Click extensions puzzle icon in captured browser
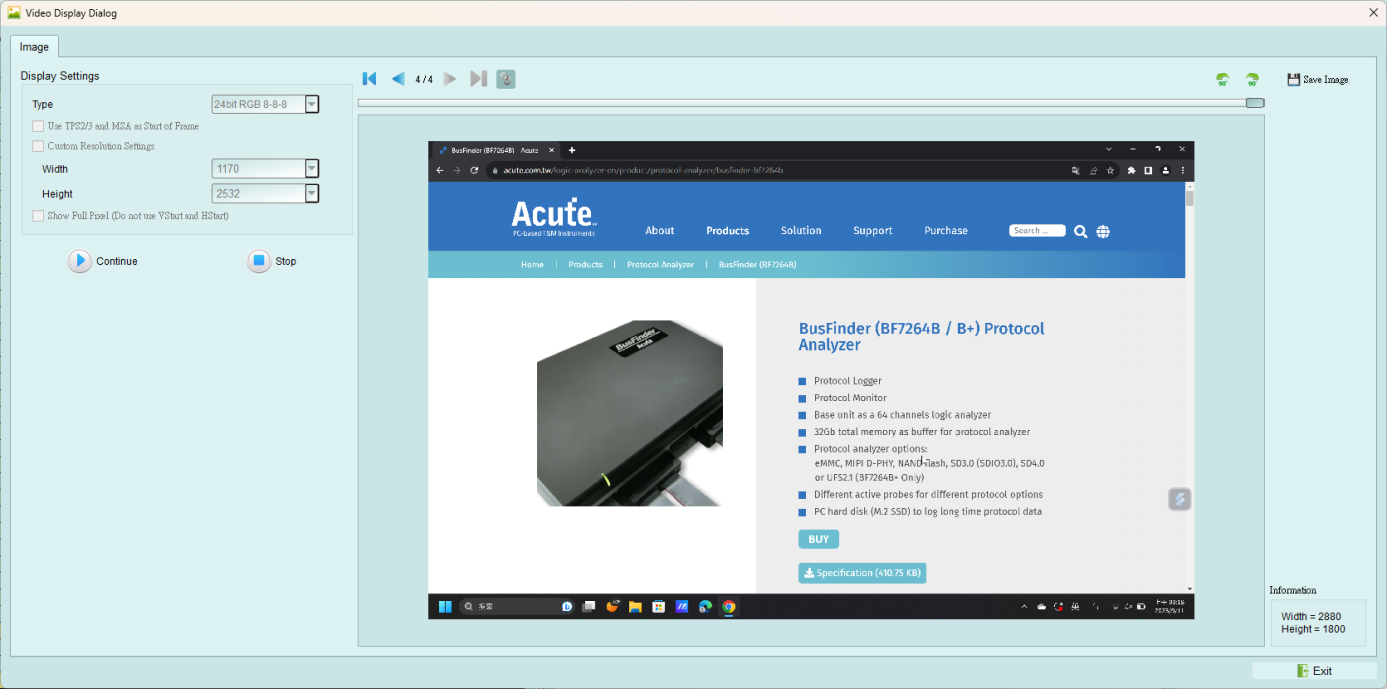 (x=1131, y=170)
